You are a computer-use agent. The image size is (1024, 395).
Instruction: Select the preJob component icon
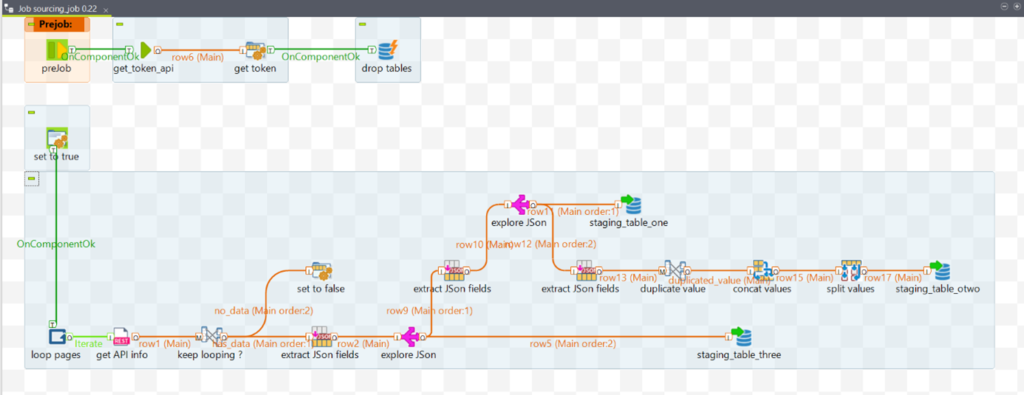[x=57, y=50]
